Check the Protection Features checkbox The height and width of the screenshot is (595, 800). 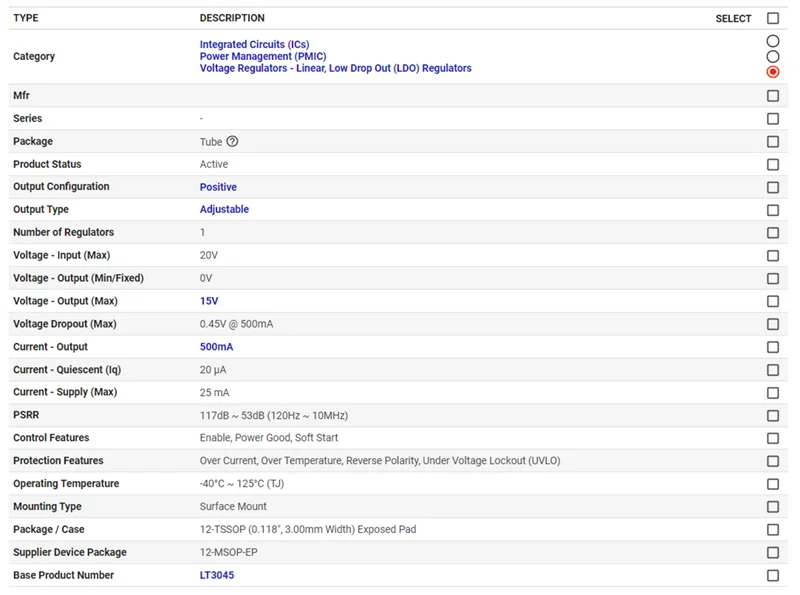click(x=773, y=461)
